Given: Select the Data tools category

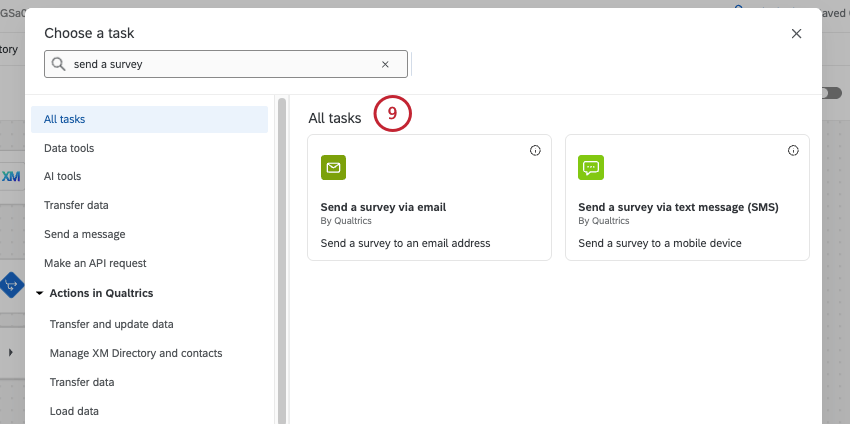Looking at the screenshot, I should (69, 148).
